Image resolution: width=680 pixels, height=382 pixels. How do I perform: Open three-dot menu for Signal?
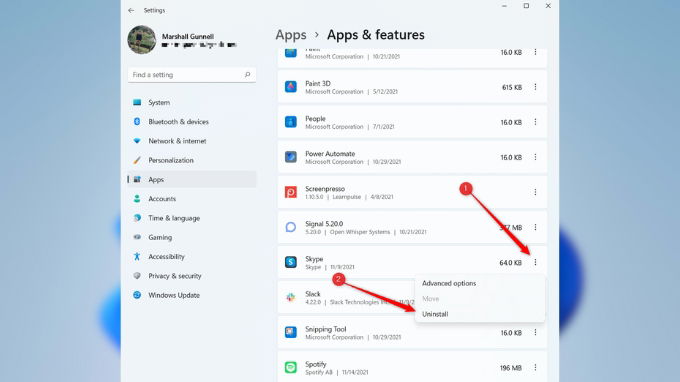click(x=535, y=227)
